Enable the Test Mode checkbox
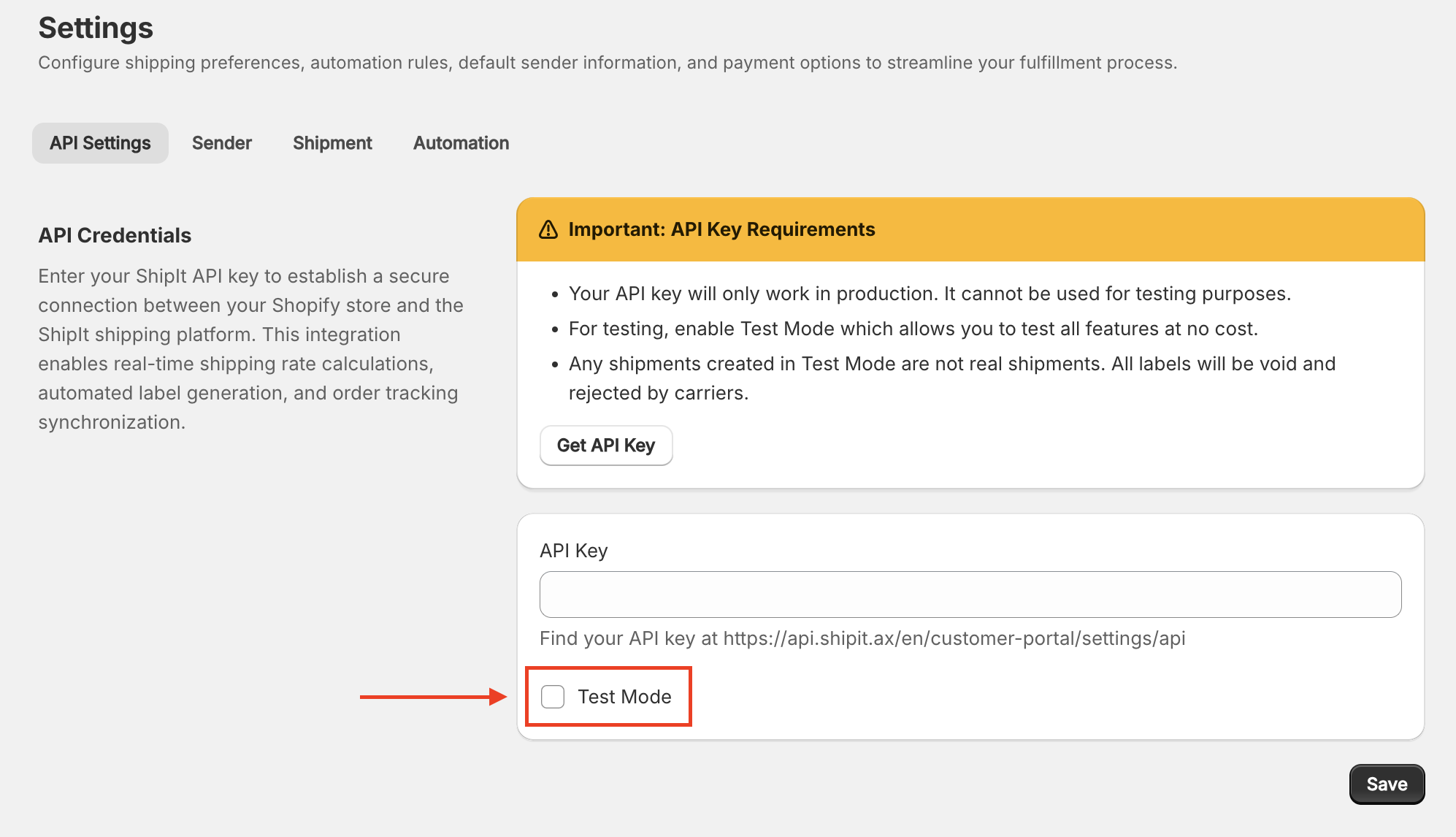1456x837 pixels. [x=553, y=697]
